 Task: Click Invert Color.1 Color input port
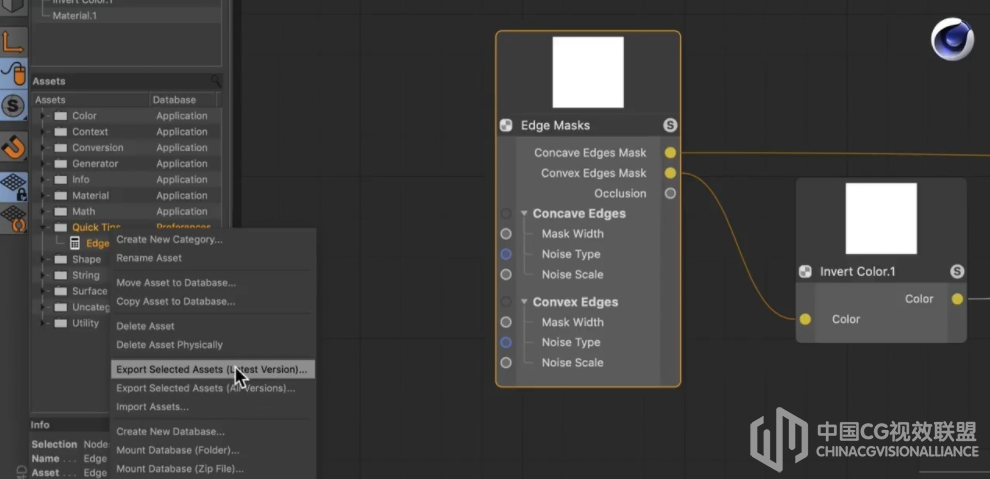tap(805, 319)
